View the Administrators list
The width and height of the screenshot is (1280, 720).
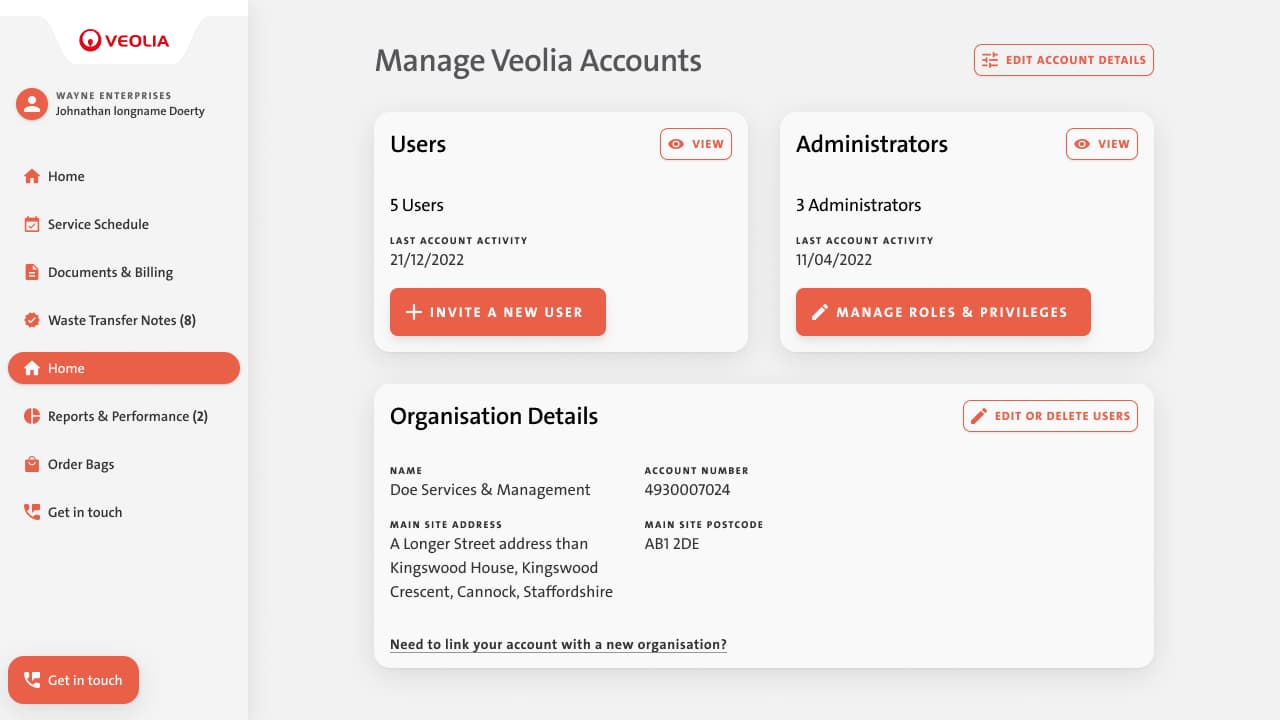[x=1101, y=144]
